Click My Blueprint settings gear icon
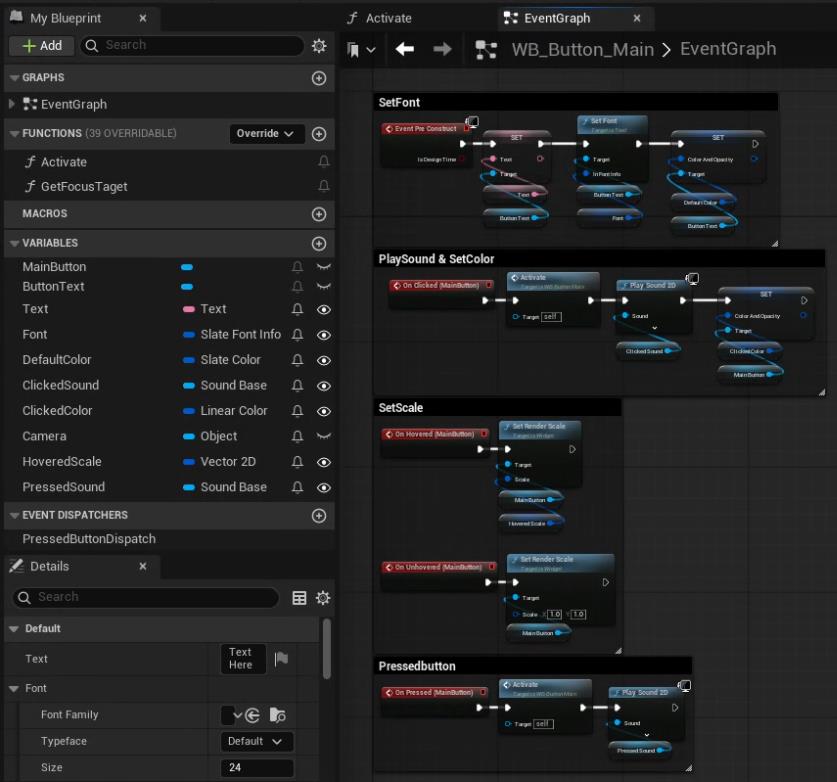The image size is (837, 782). tap(319, 46)
